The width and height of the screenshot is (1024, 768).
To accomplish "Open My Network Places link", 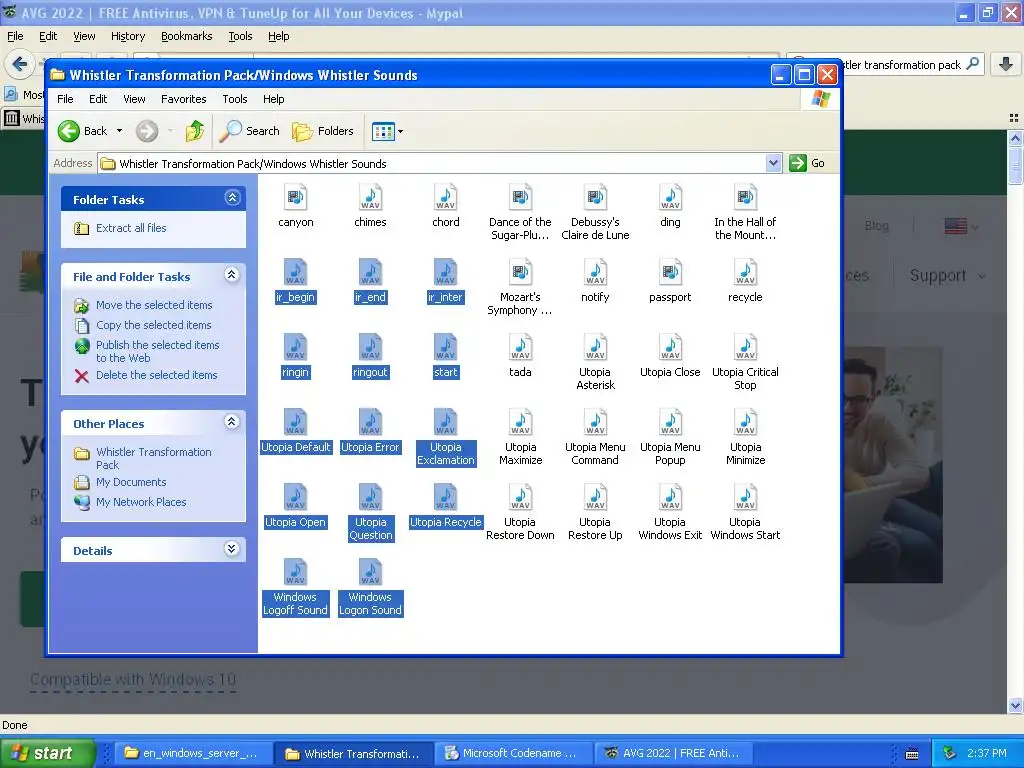I will [x=141, y=502].
